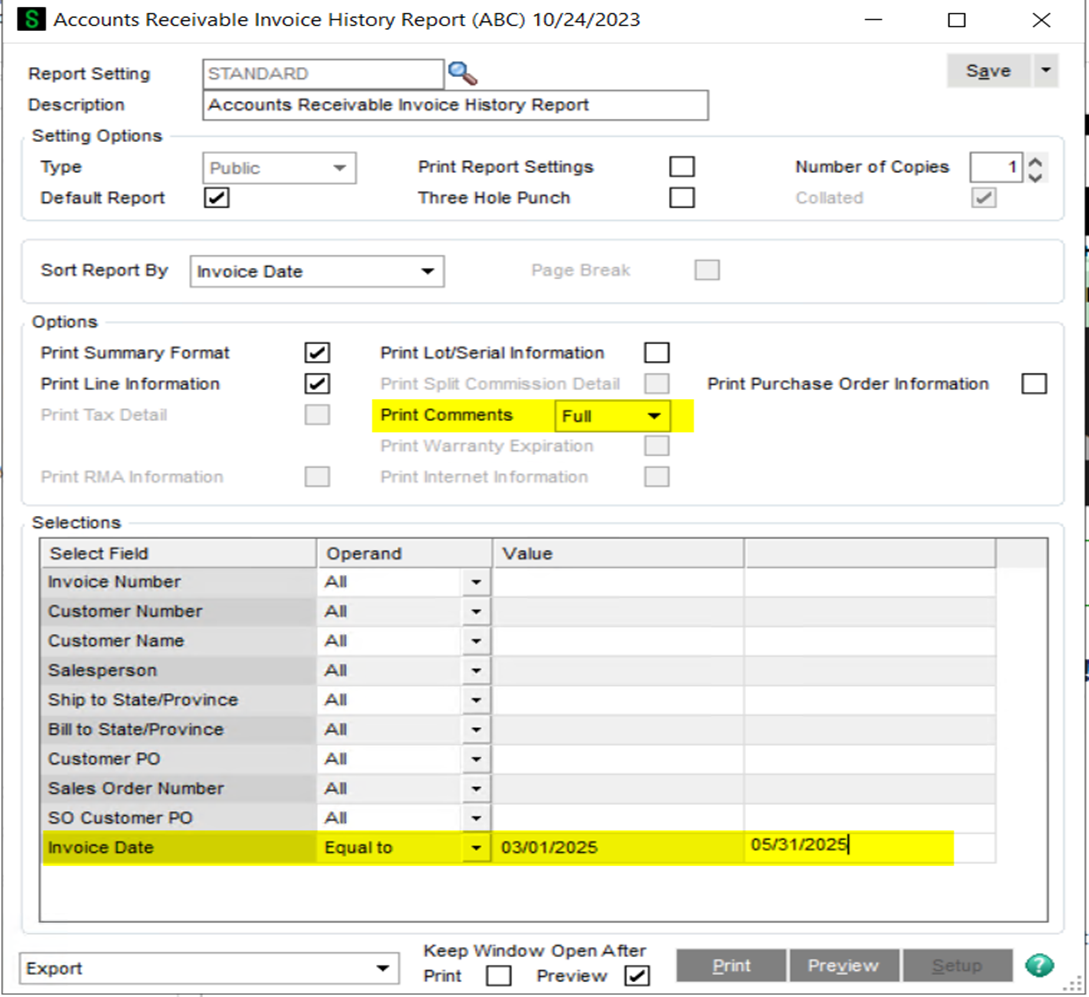
Task: Open the Customer Number operand dropdown
Action: point(475,611)
